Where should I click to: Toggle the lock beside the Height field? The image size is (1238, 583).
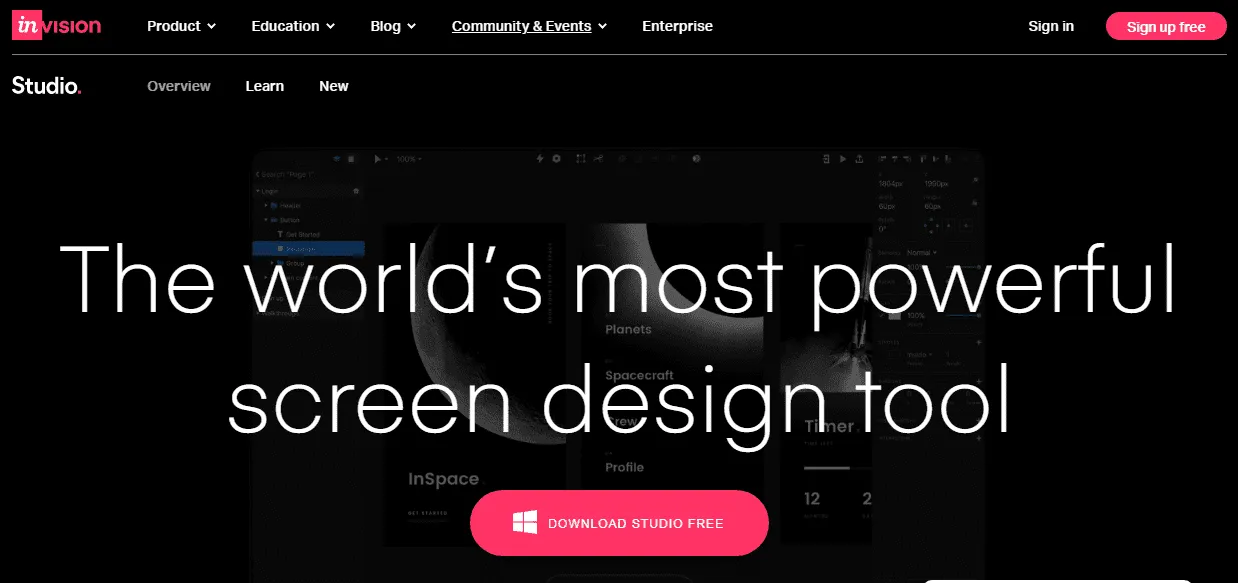[975, 202]
